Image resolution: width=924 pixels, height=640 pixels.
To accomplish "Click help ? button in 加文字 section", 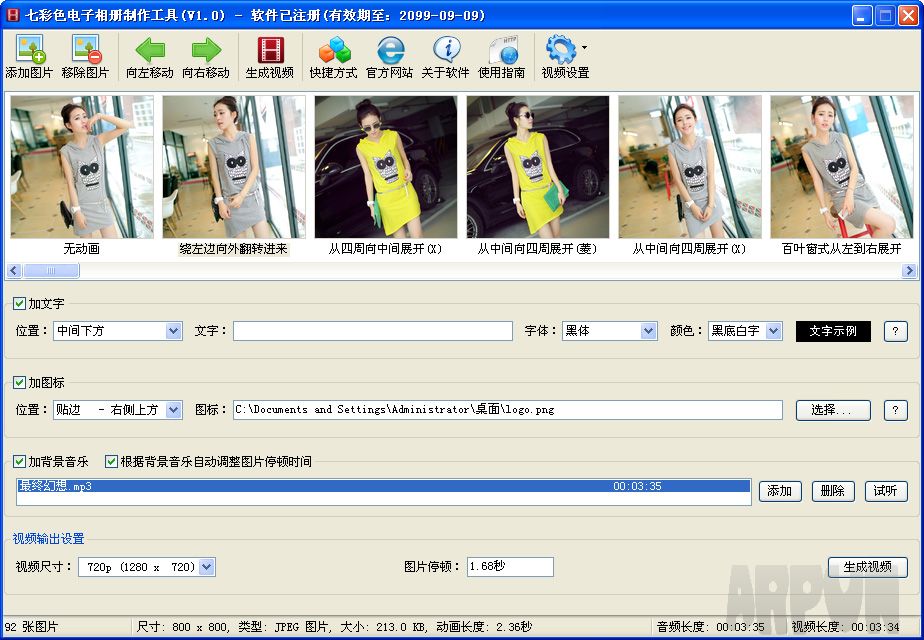I will [896, 331].
